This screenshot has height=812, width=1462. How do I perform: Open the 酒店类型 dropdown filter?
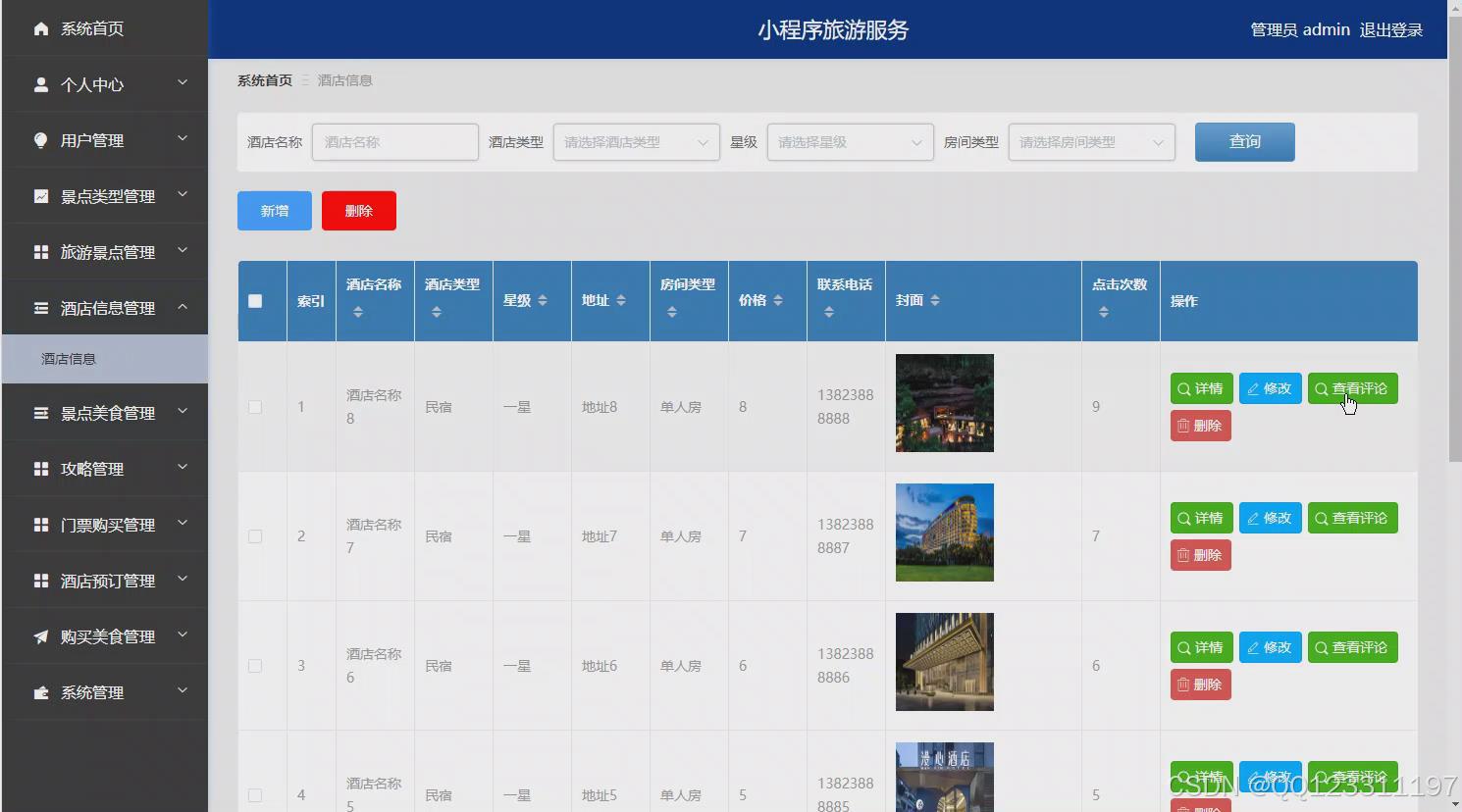(x=636, y=142)
